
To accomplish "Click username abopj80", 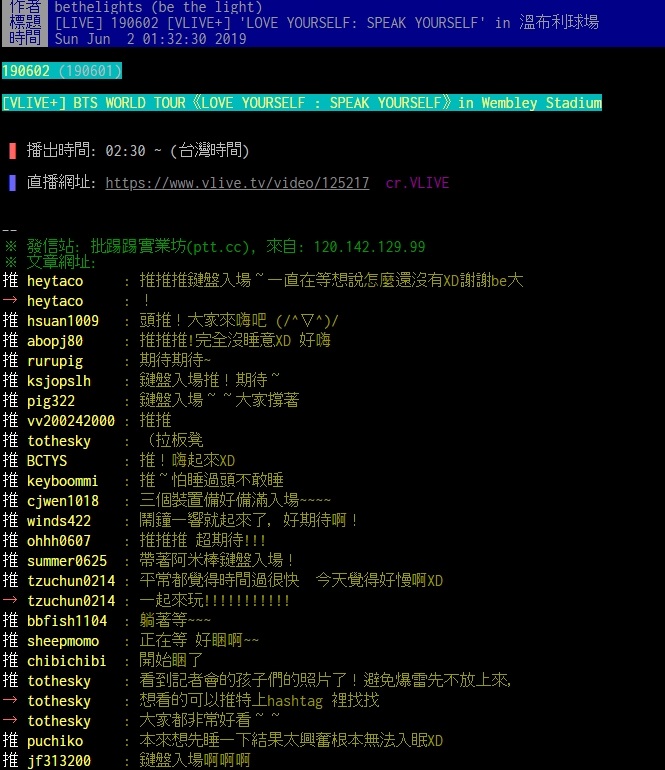I will pyautogui.click(x=55, y=341).
